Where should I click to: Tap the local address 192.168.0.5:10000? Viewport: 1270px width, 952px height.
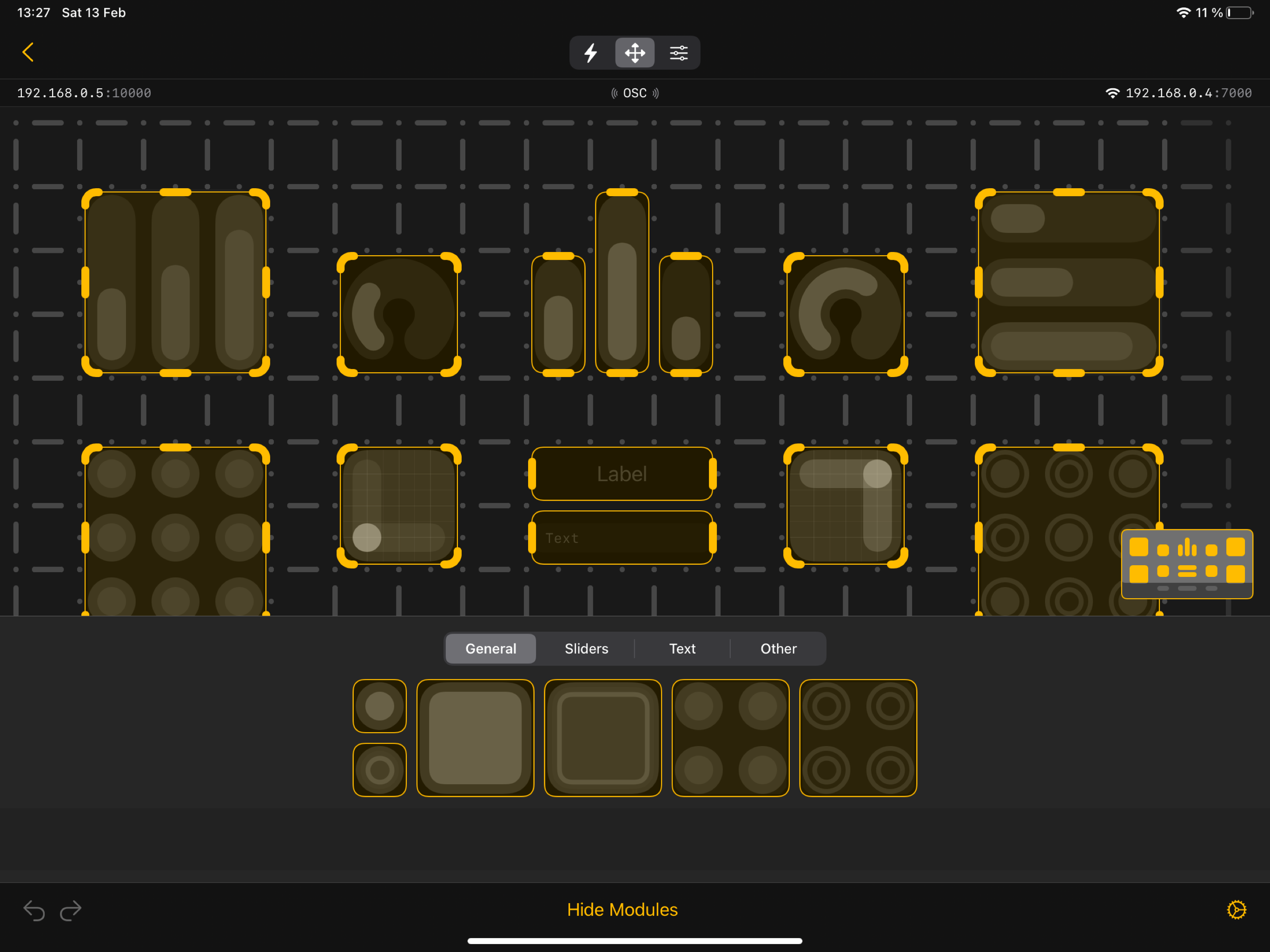pos(85,93)
